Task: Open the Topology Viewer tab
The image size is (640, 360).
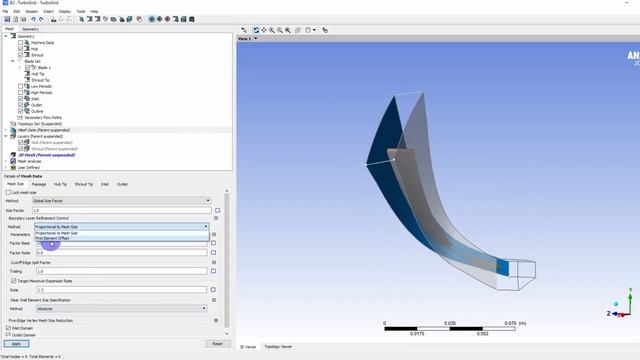Action: click(278, 347)
